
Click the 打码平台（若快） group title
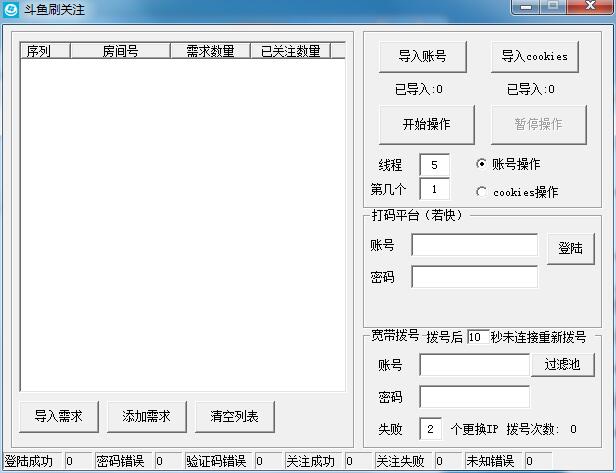pos(417,215)
